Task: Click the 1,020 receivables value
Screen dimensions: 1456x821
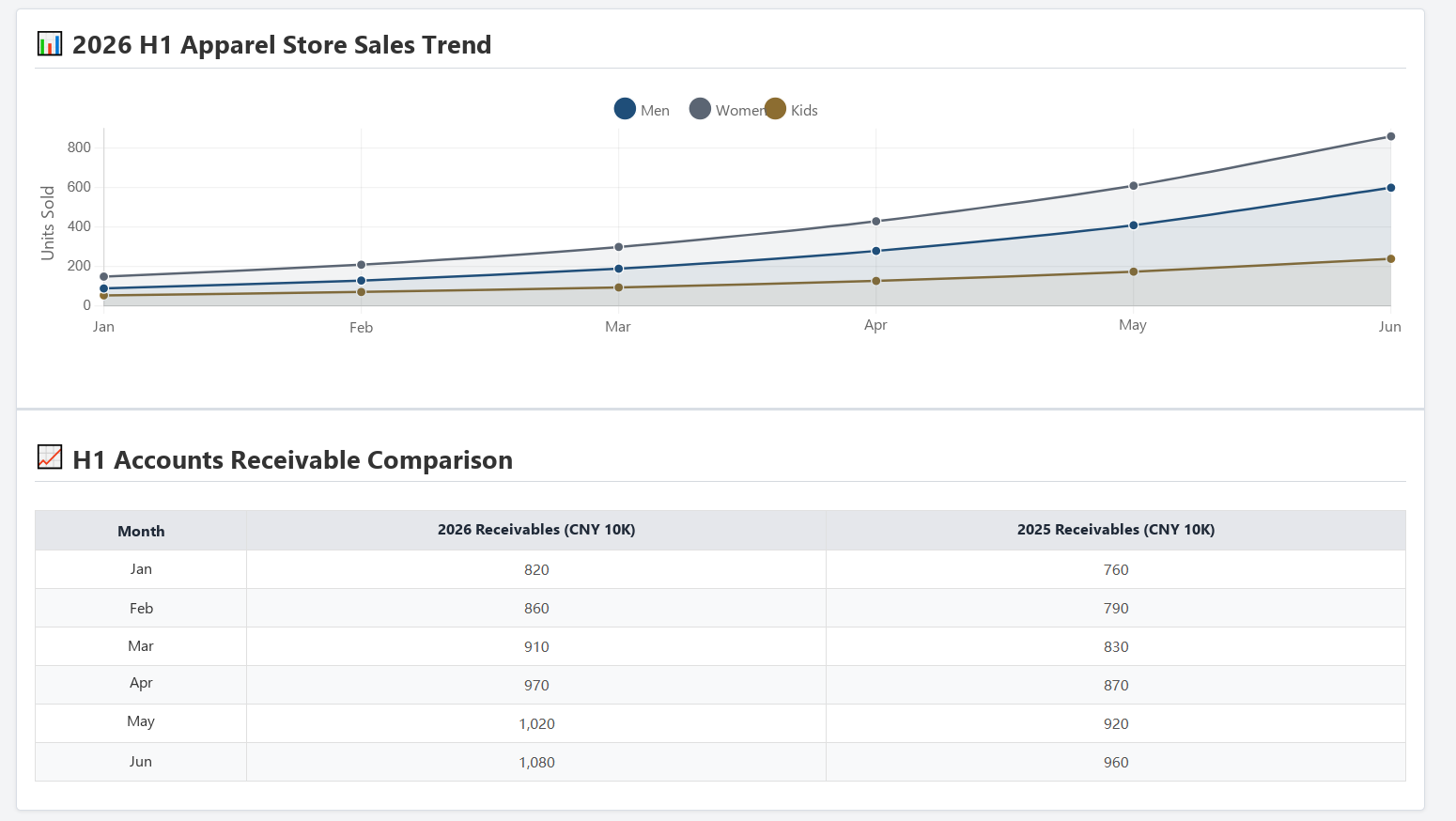Action: coord(536,724)
